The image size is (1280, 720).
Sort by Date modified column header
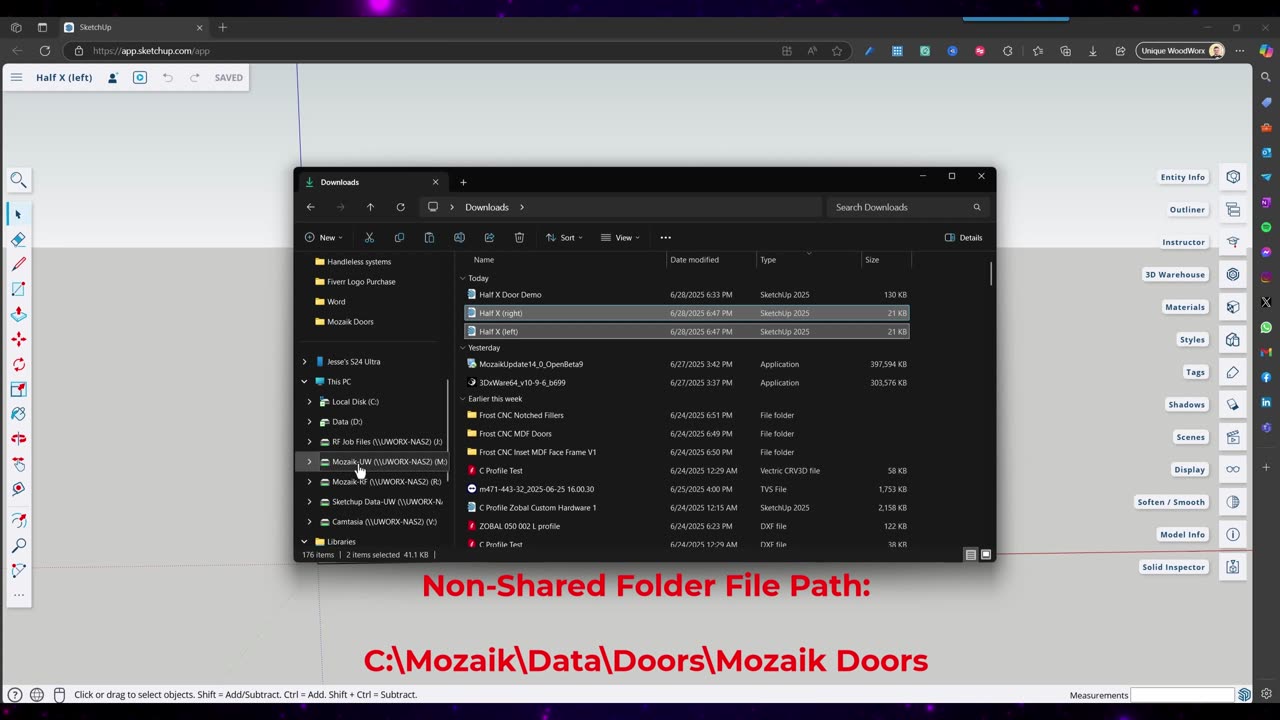(x=711, y=260)
